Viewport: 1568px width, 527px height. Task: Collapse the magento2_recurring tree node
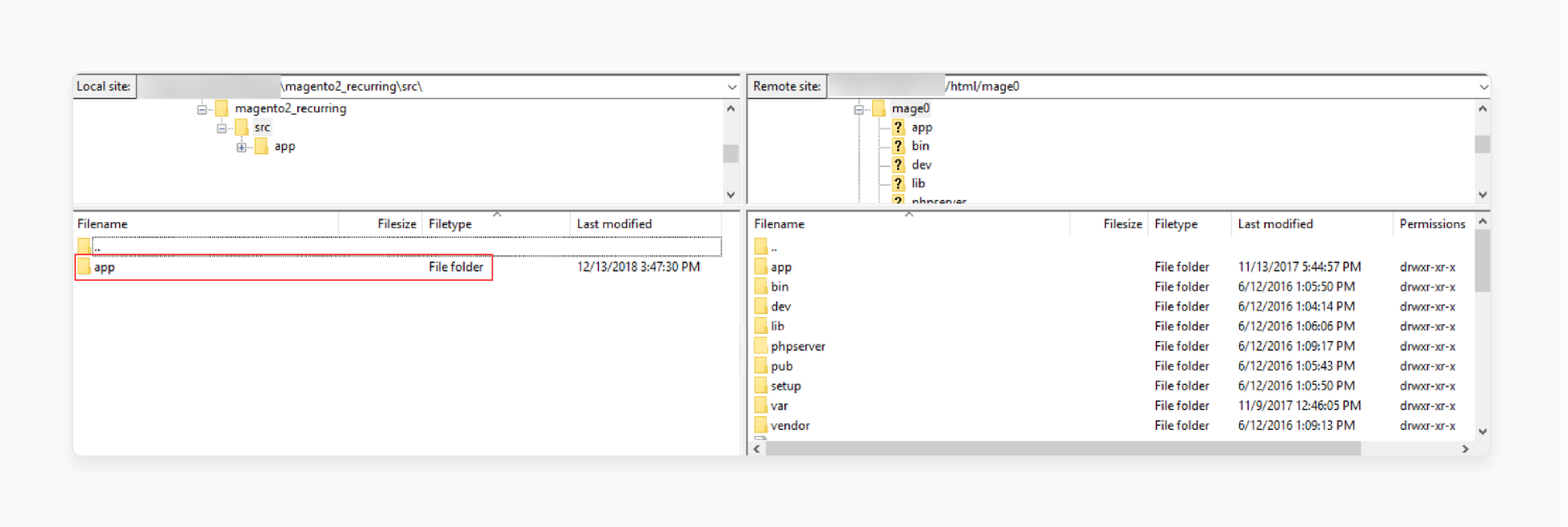201,110
